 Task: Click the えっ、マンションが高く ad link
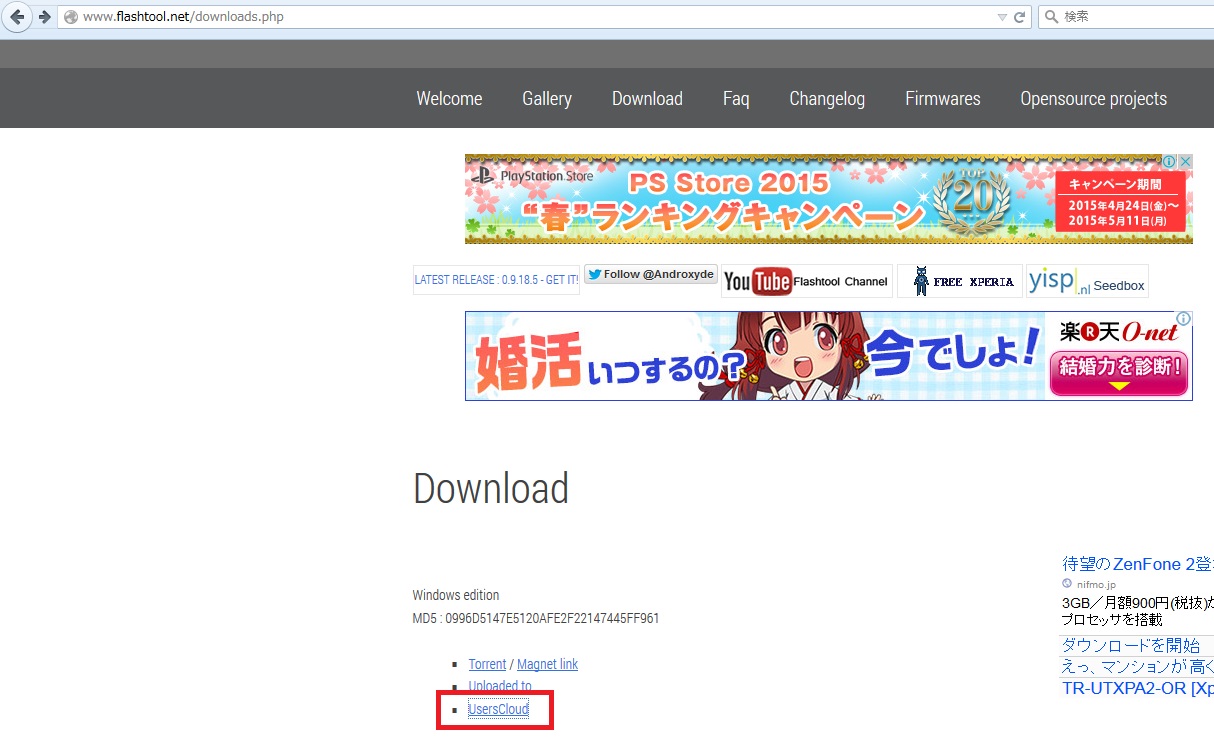[x=1137, y=667]
